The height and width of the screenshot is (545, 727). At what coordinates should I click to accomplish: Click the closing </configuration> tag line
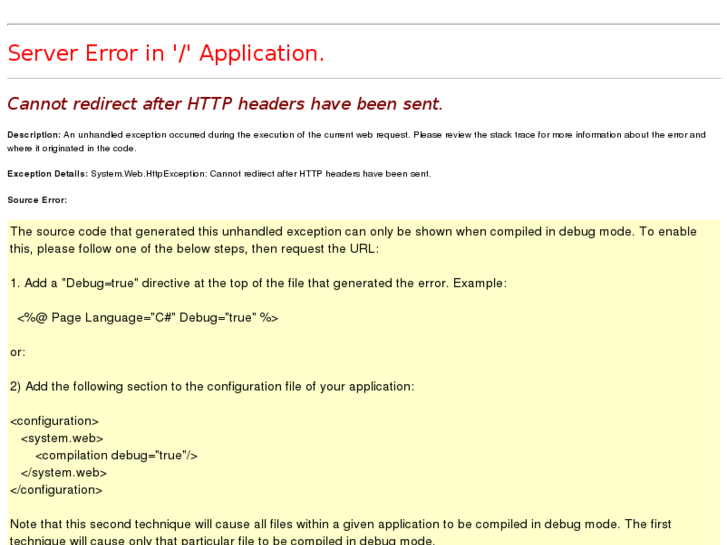(56, 490)
